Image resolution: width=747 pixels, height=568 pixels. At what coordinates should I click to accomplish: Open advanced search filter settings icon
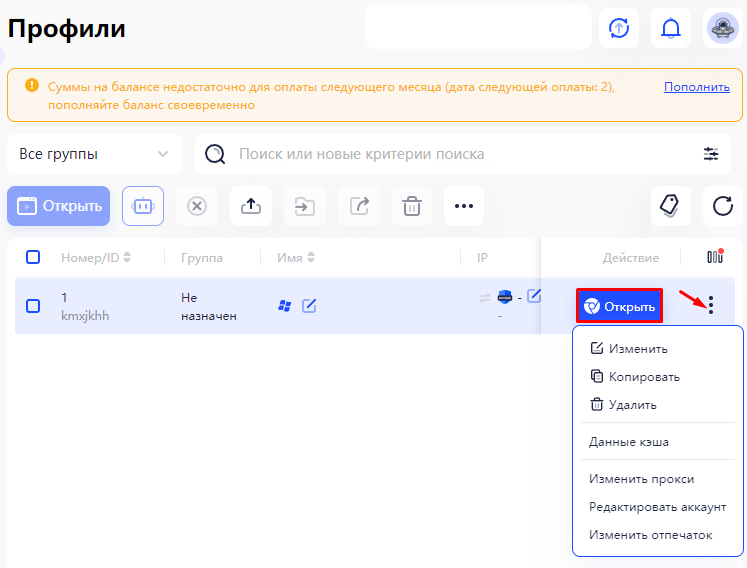click(x=711, y=154)
